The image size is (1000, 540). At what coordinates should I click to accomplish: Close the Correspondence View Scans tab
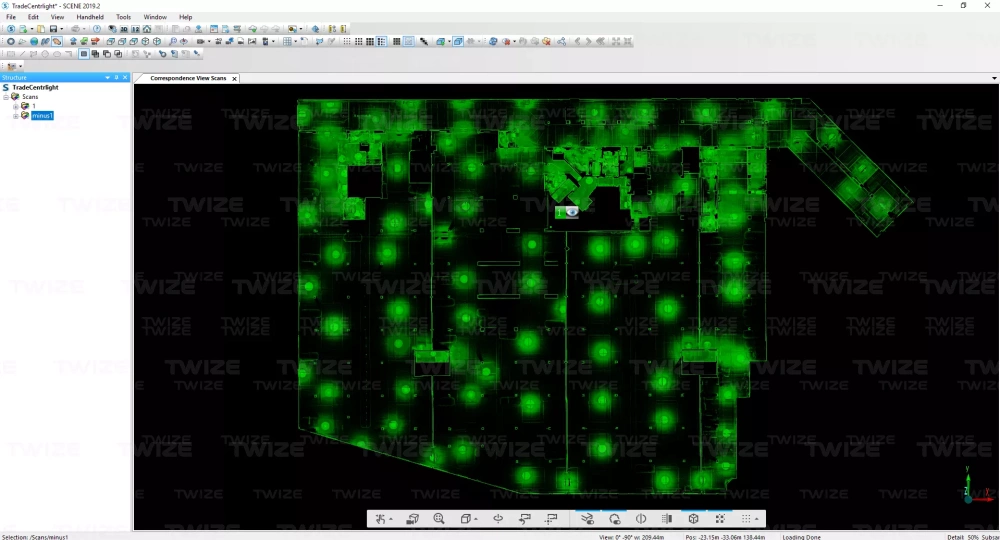tap(235, 78)
